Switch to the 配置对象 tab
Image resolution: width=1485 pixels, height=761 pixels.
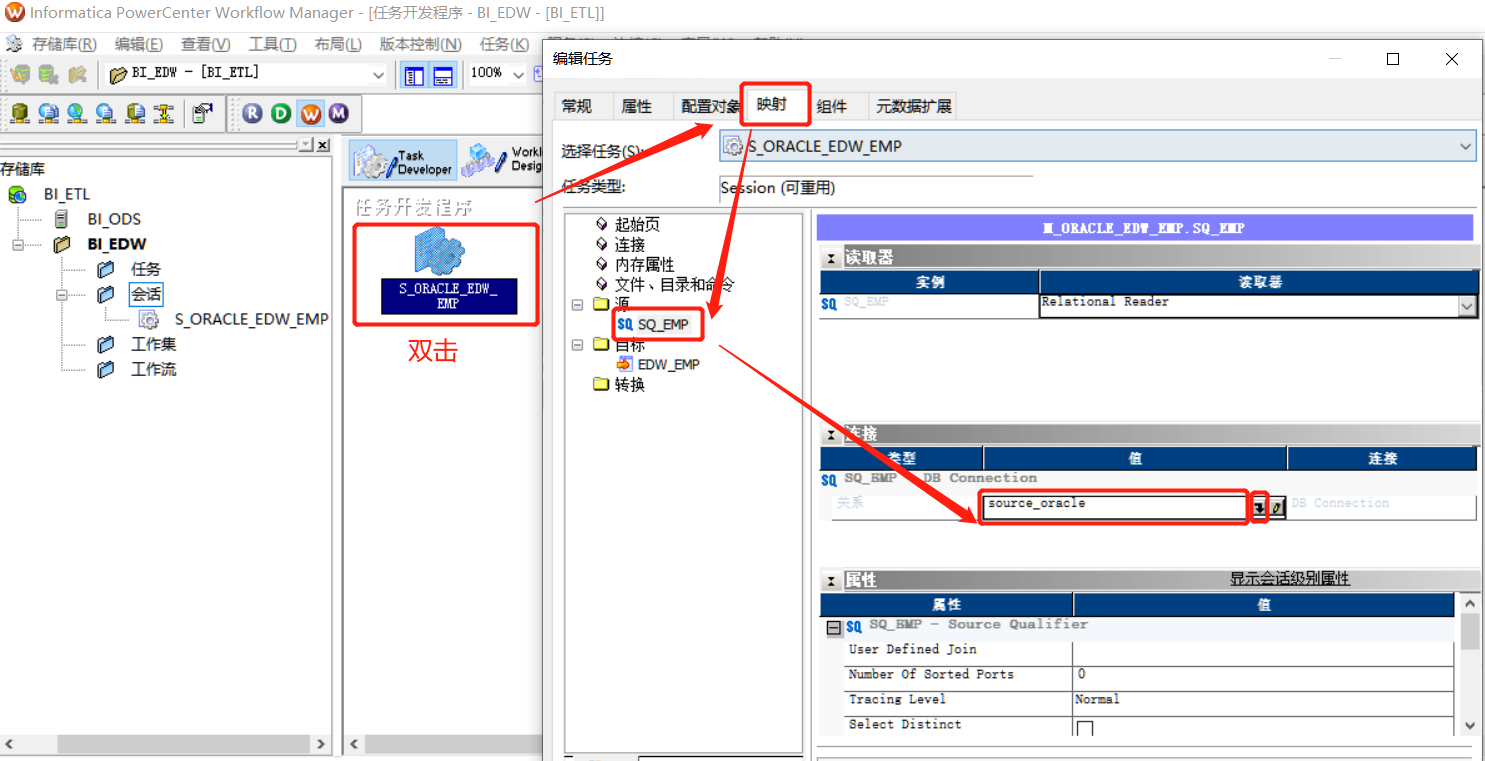[710, 106]
